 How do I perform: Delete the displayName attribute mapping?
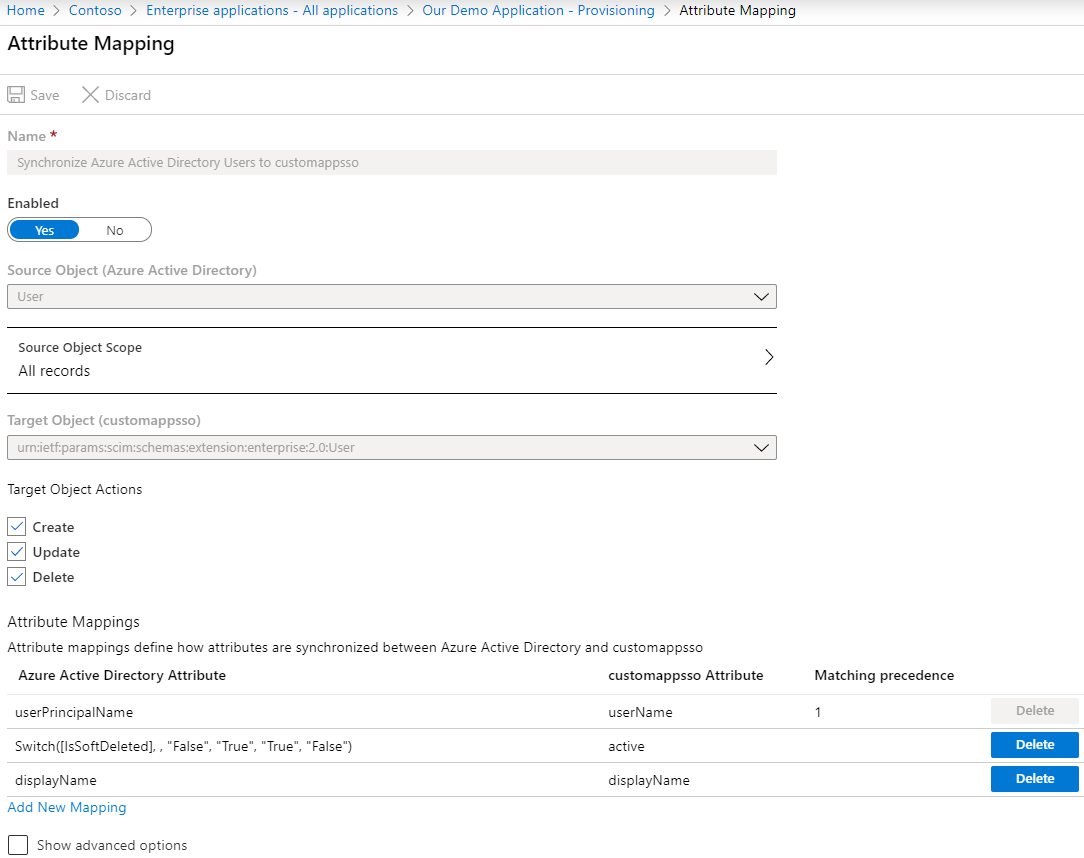point(1034,779)
